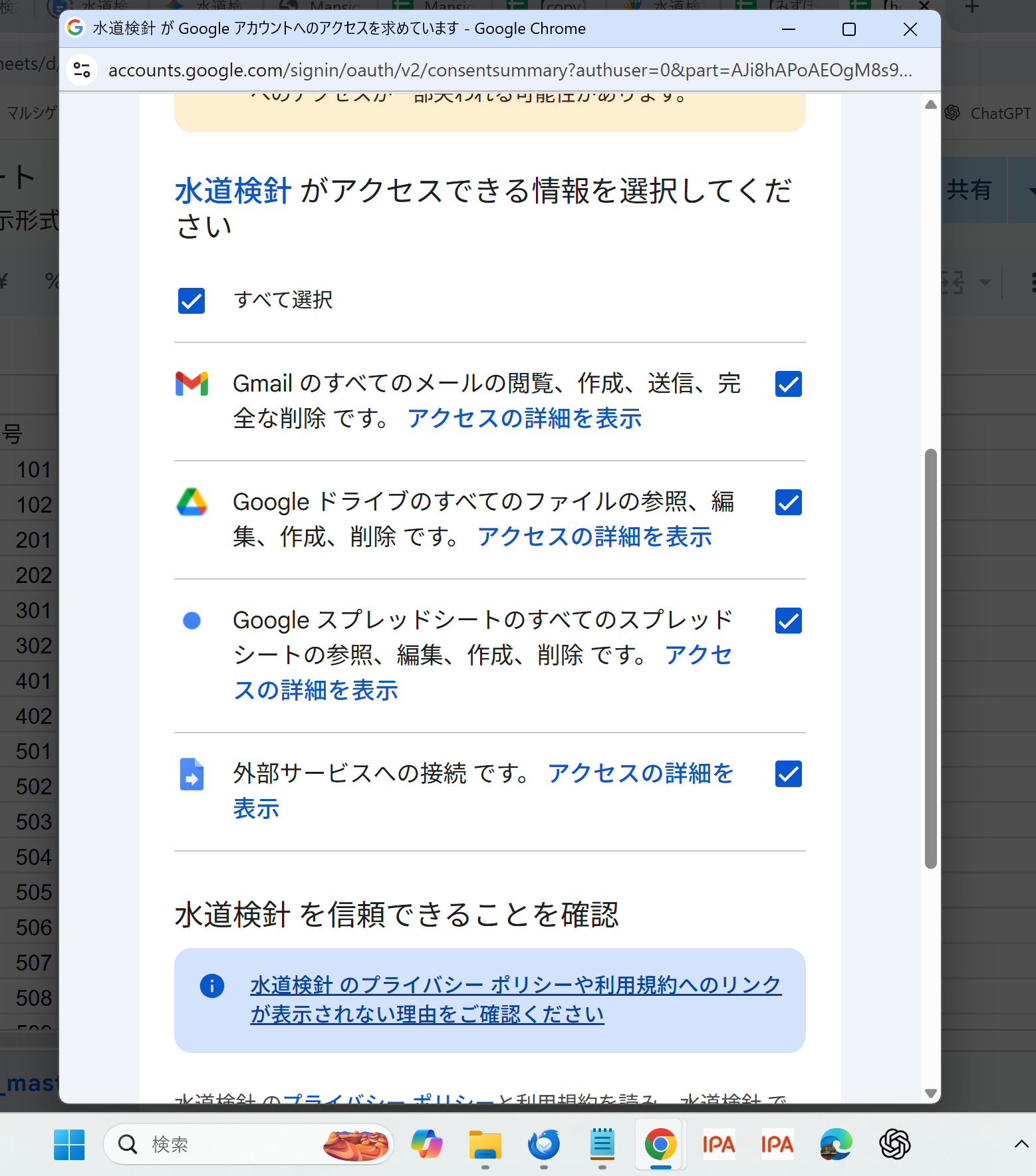Click the accounts.google.com URL address field
Image resolution: width=1036 pixels, height=1176 pixels.
[510, 70]
